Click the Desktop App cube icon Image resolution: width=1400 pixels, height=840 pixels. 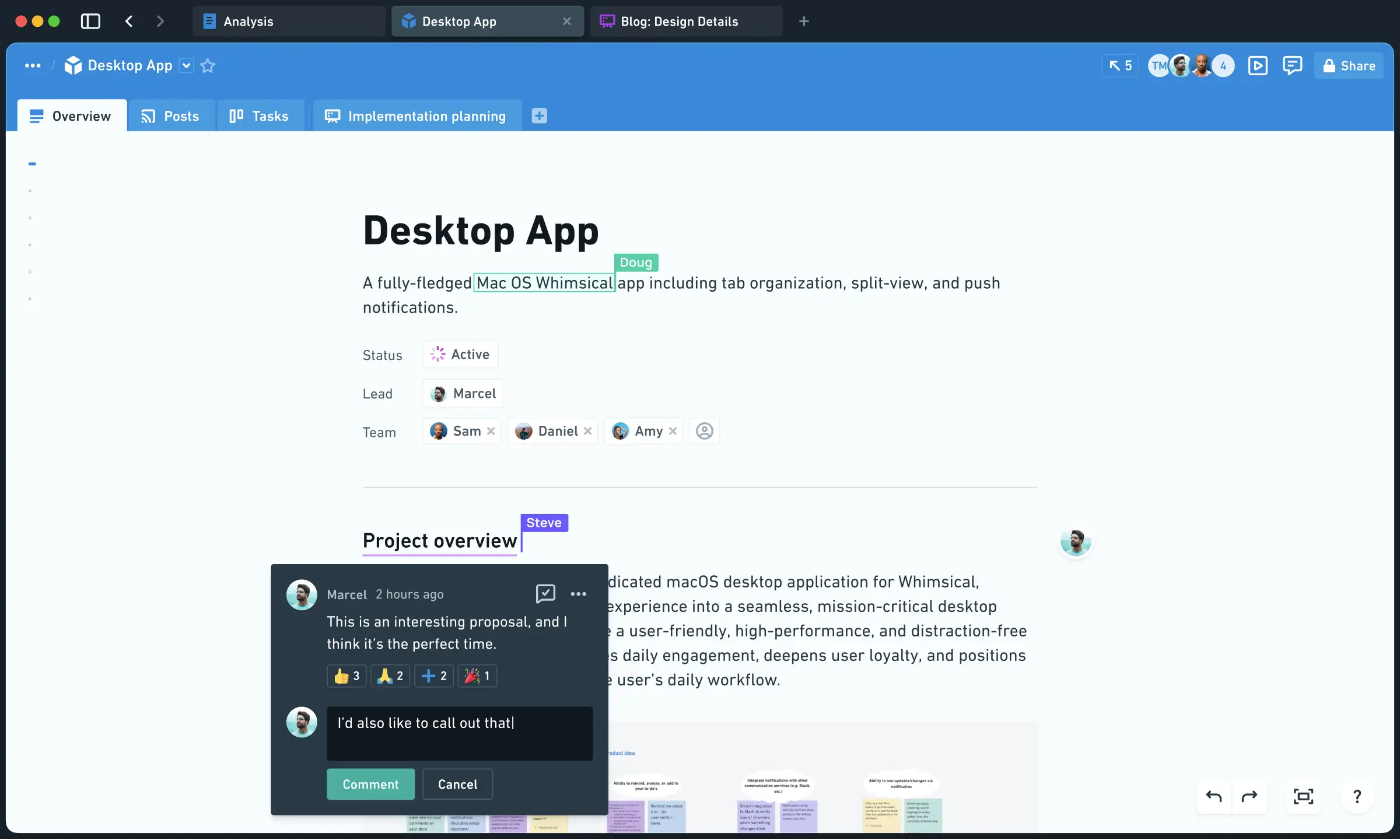pyautogui.click(x=73, y=66)
